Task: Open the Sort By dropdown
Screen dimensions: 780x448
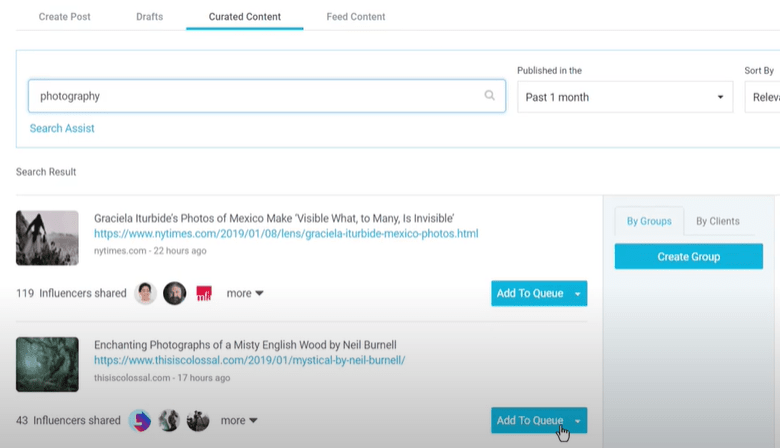Action: [x=763, y=97]
